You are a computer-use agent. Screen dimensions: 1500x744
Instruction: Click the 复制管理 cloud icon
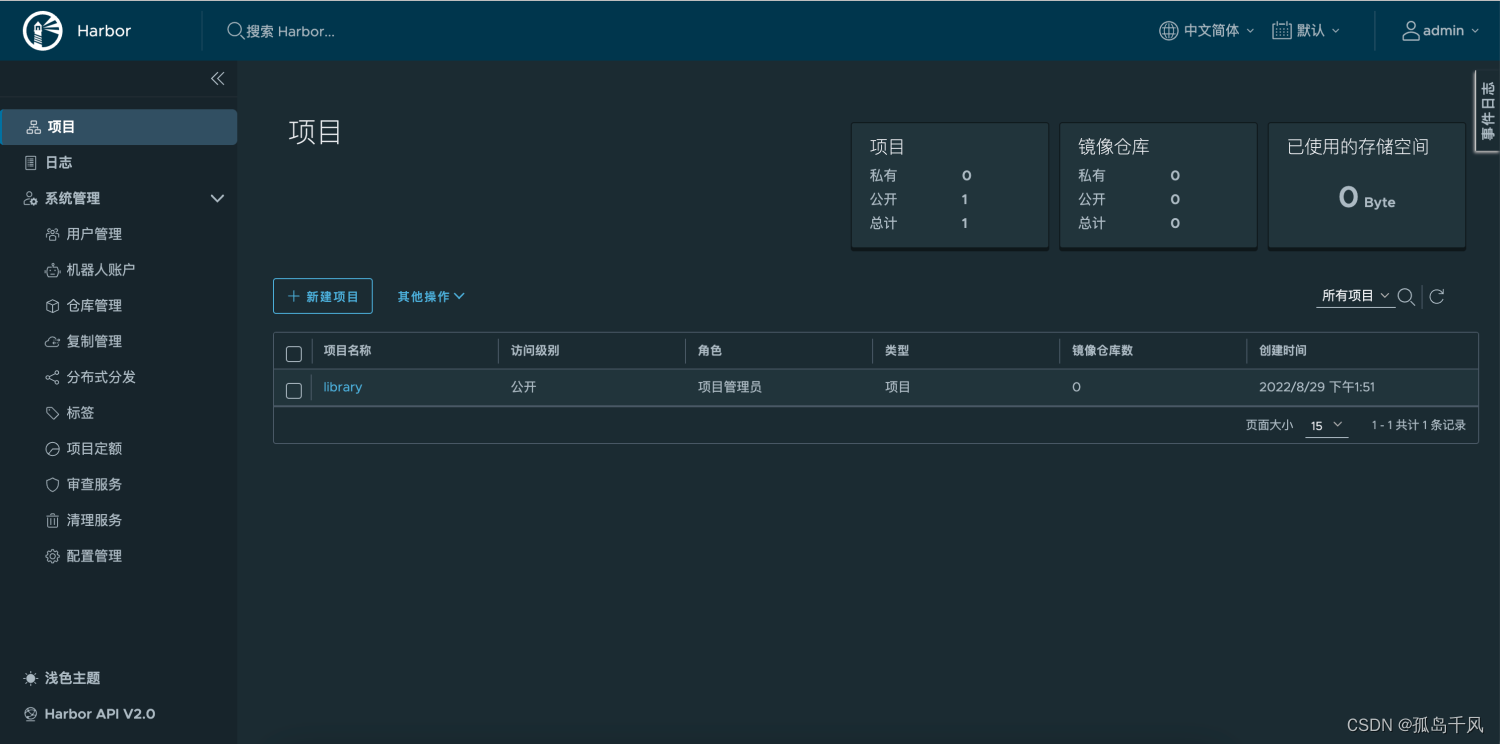pos(53,342)
